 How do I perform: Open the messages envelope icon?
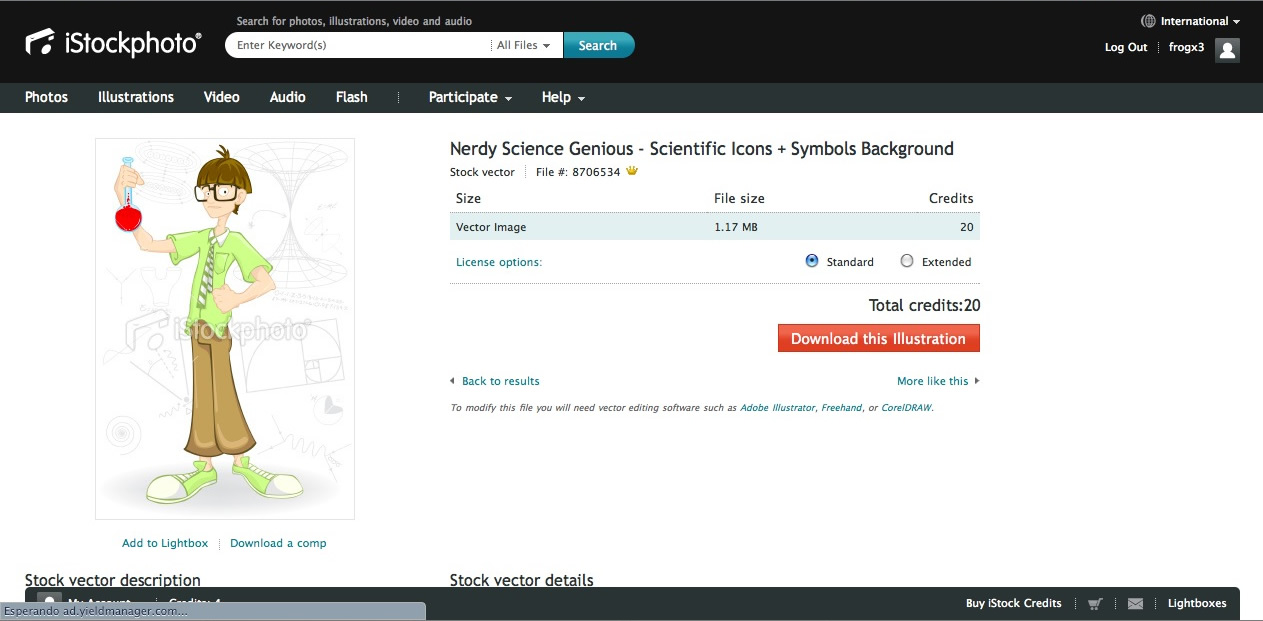pyautogui.click(x=1135, y=603)
